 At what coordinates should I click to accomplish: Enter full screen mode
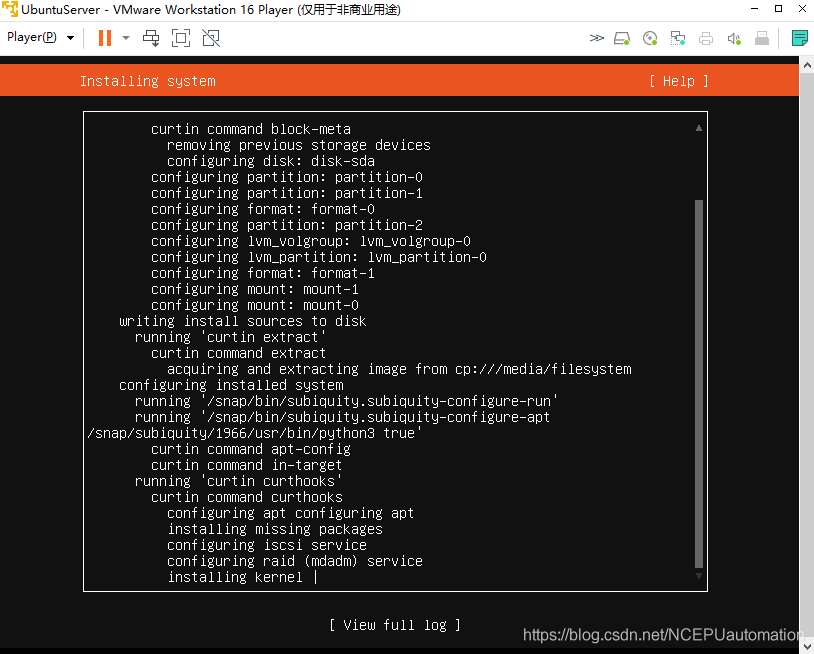tap(181, 38)
